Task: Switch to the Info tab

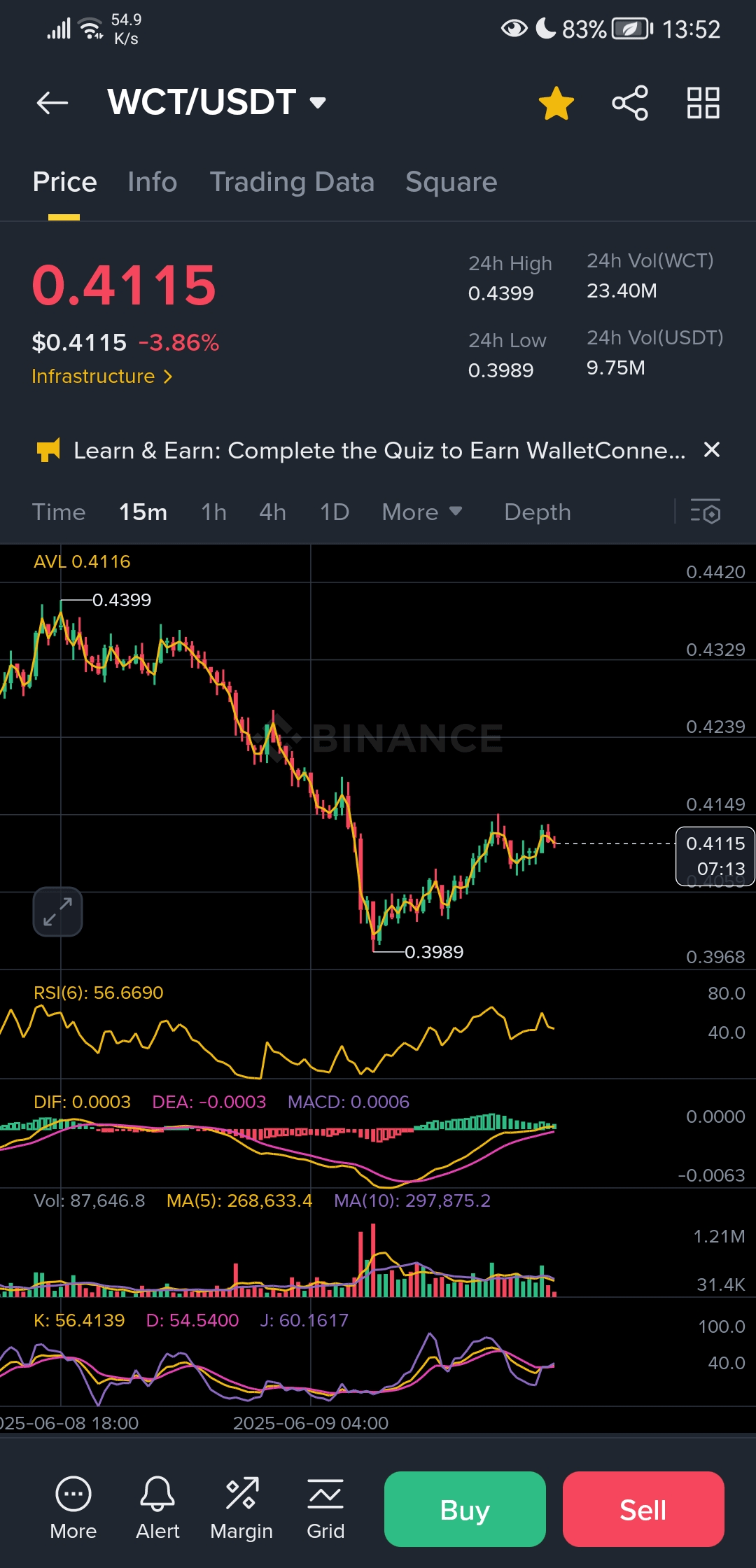Action: 153,182
